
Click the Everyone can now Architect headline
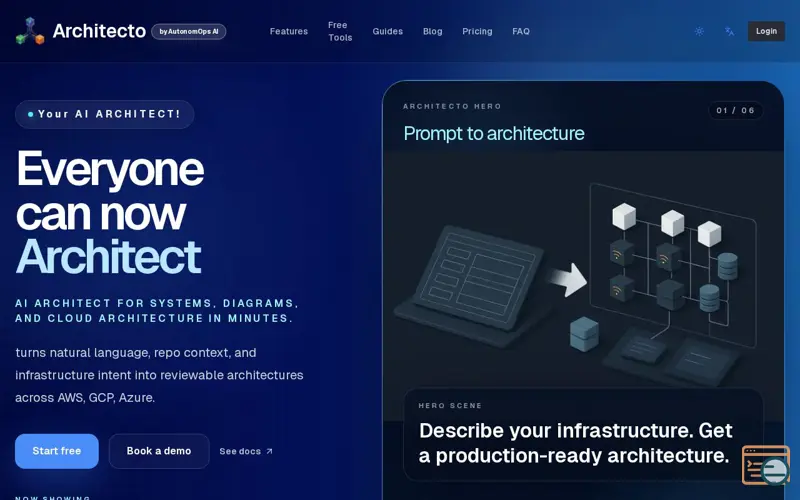pyautogui.click(x=110, y=212)
